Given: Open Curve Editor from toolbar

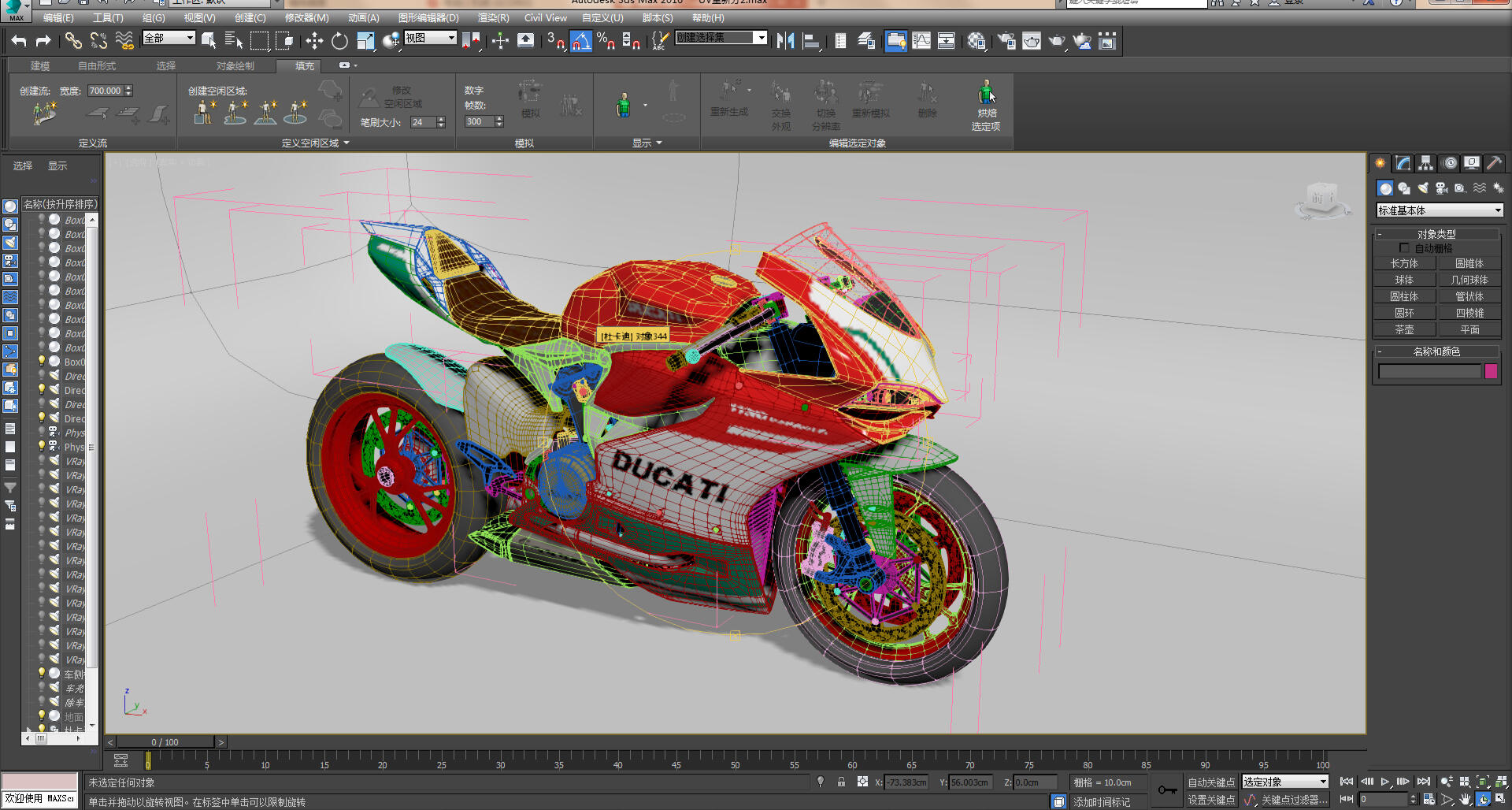Looking at the screenshot, I should [921, 41].
